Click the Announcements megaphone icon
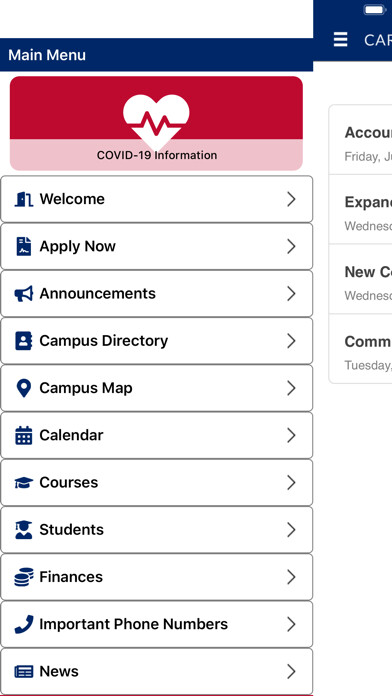 coord(24,293)
